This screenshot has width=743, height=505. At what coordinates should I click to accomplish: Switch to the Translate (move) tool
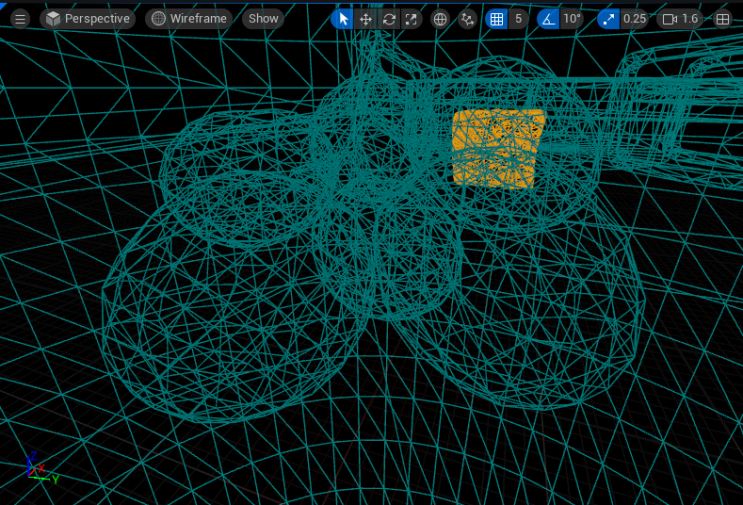pos(366,18)
